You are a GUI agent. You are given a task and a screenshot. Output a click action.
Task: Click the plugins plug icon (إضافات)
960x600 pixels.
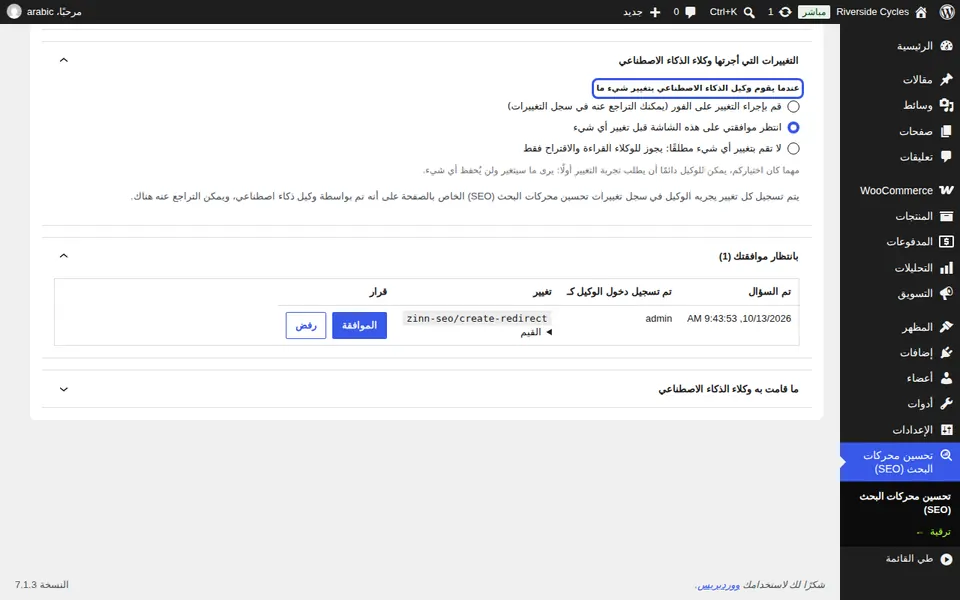click(947, 353)
